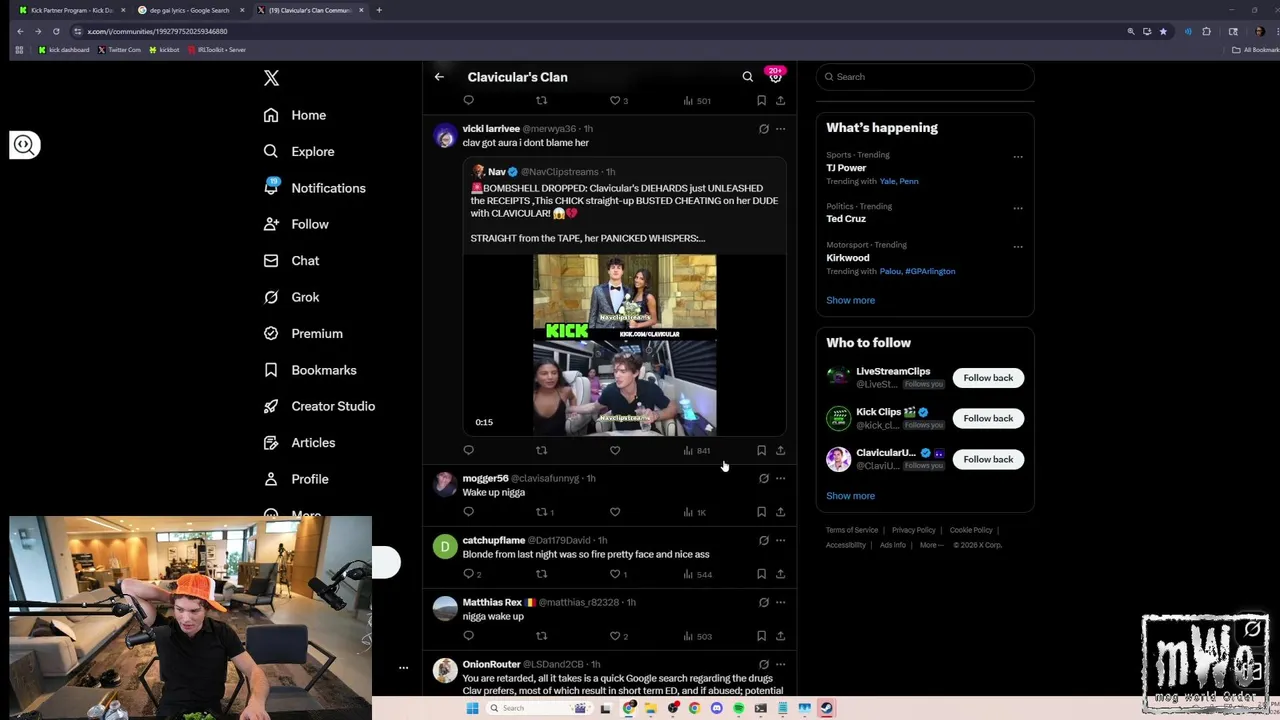Share vicki larrivee's post
The image size is (1280, 720).
point(780,451)
